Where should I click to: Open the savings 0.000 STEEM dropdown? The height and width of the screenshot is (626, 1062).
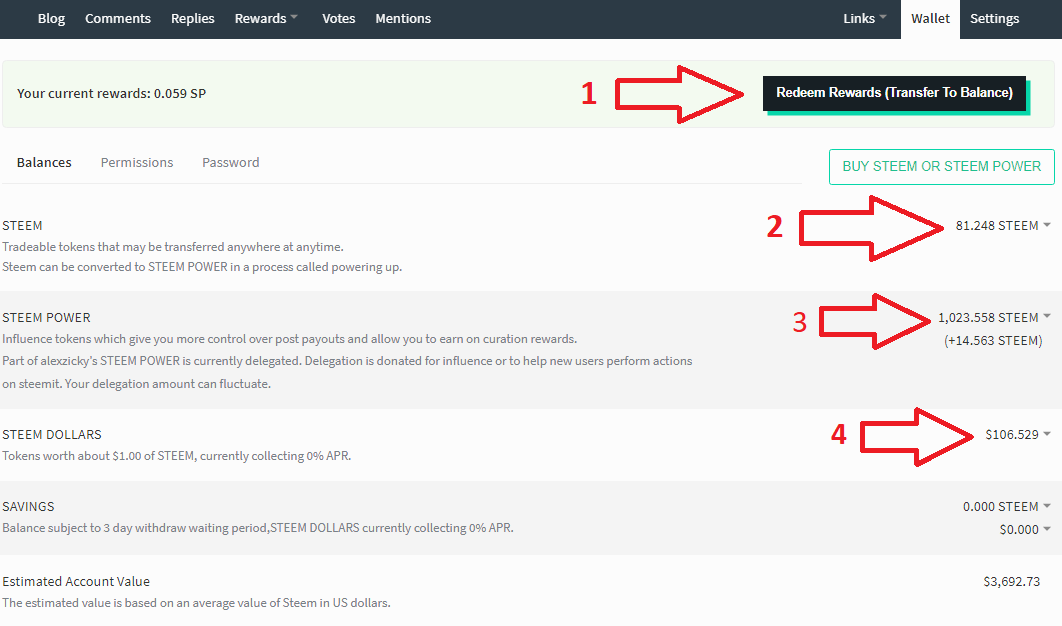coord(1006,507)
